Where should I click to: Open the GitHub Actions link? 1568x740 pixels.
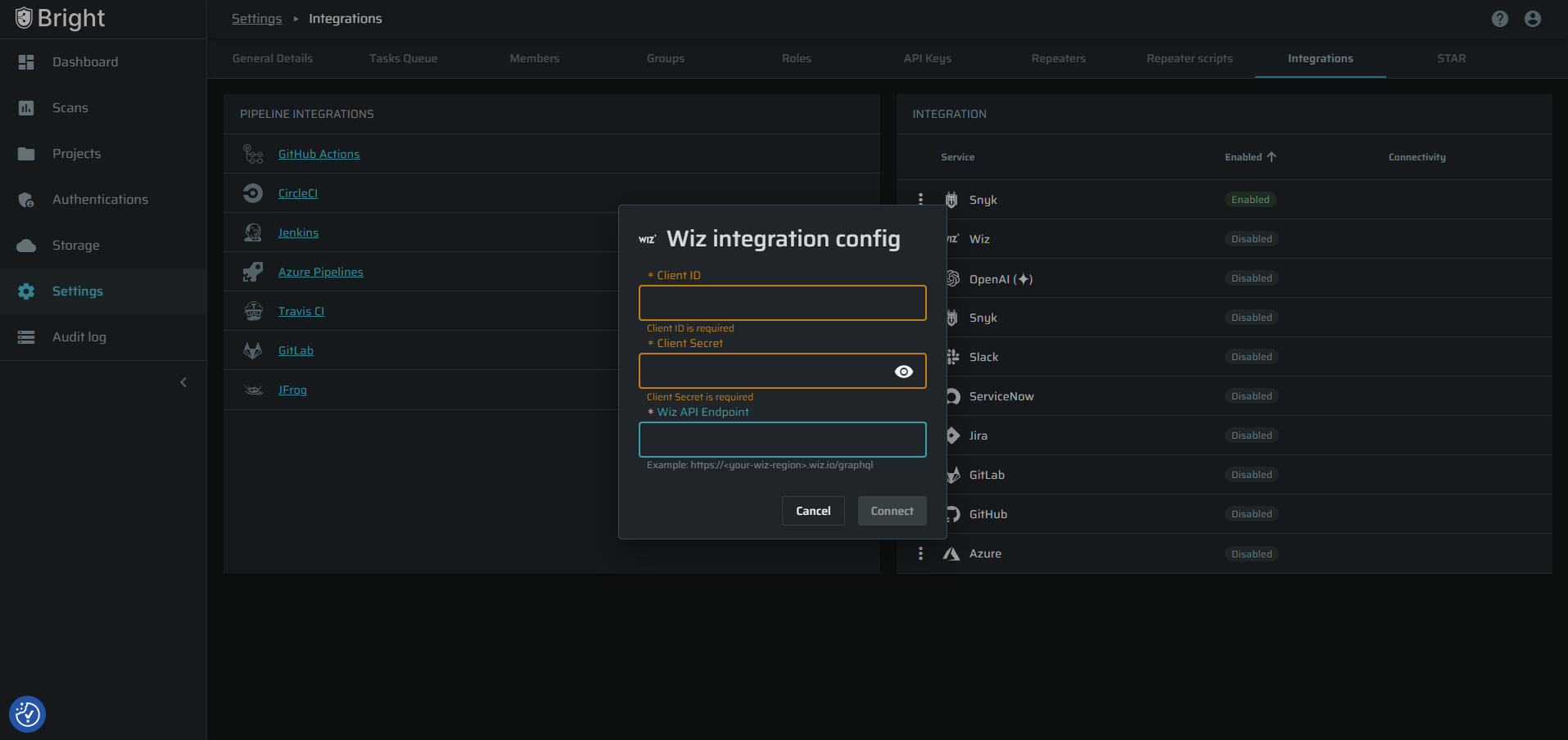[x=319, y=154]
